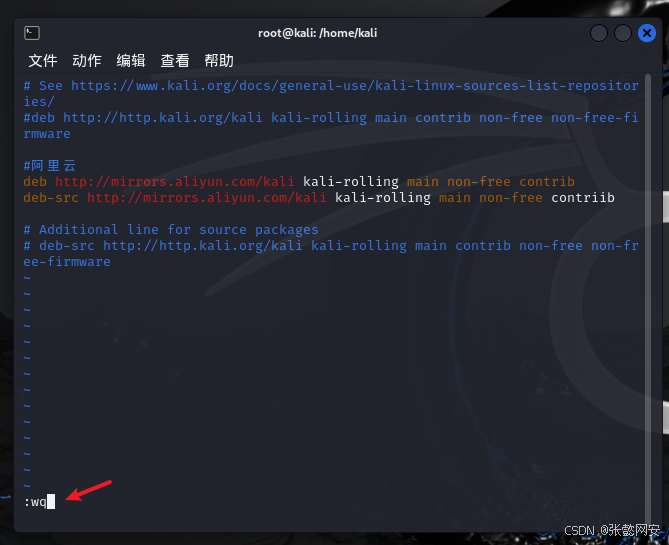Click the :wq command at the bottom

[x=35, y=502]
